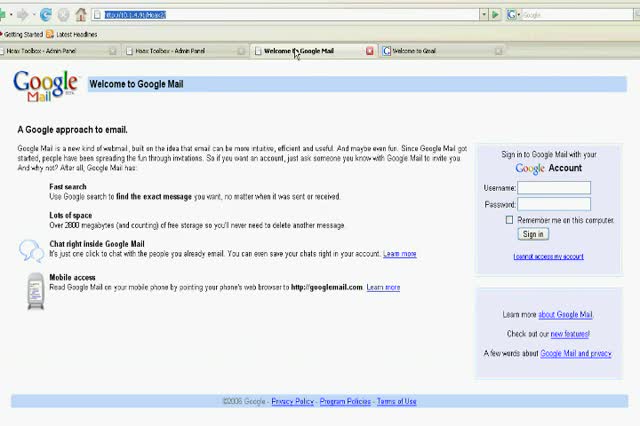Screen dimensions: 640x426
Task: Open the new features link
Action: 570,334
